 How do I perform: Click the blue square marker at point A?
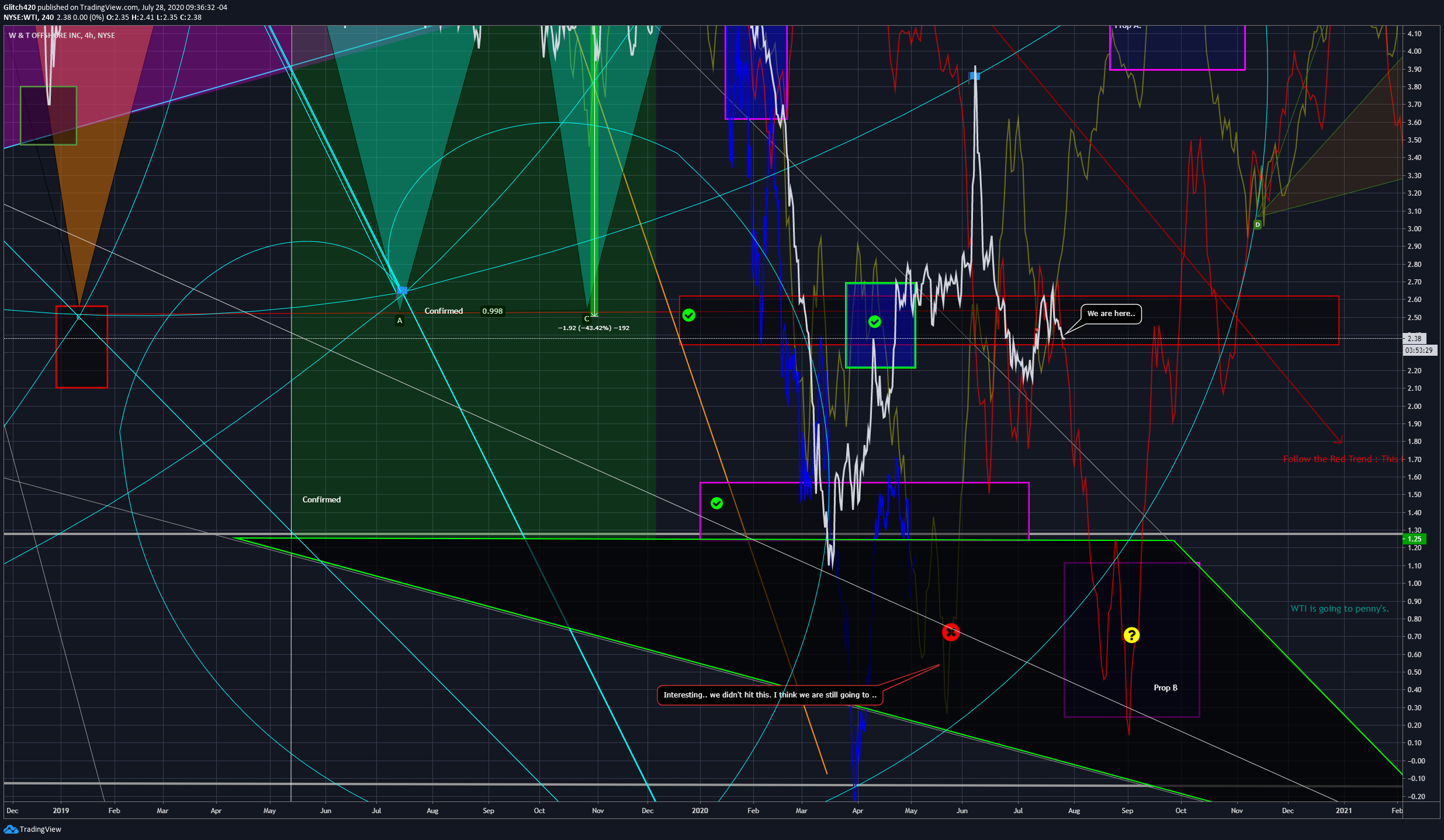(x=403, y=290)
